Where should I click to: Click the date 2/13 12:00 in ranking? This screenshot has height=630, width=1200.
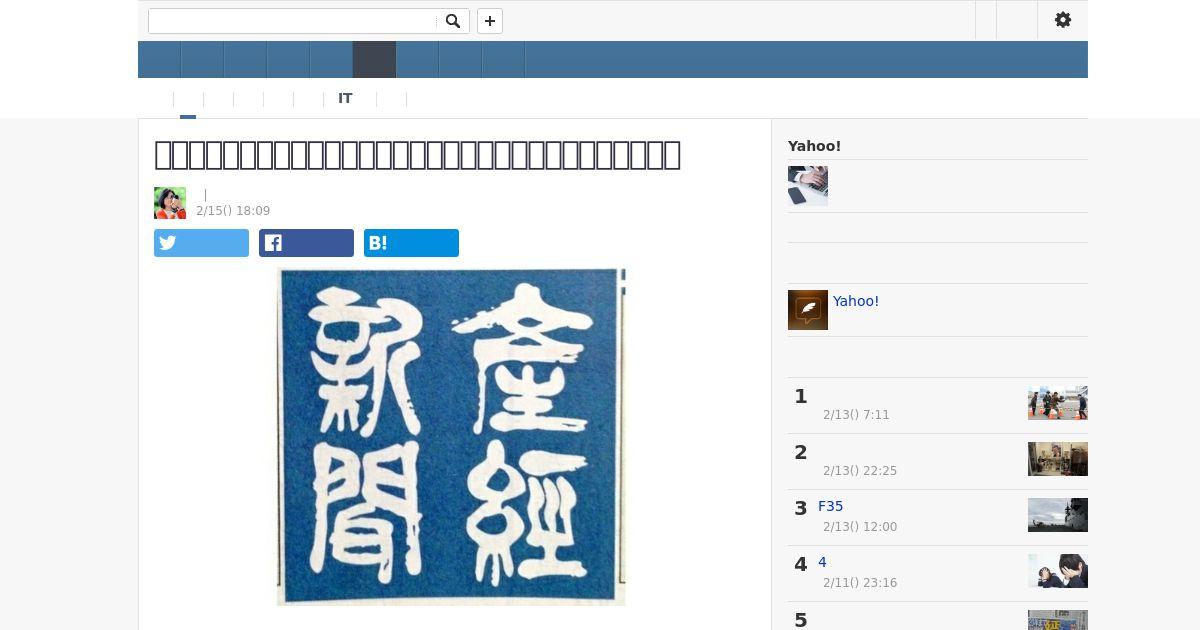pyautogui.click(x=860, y=527)
